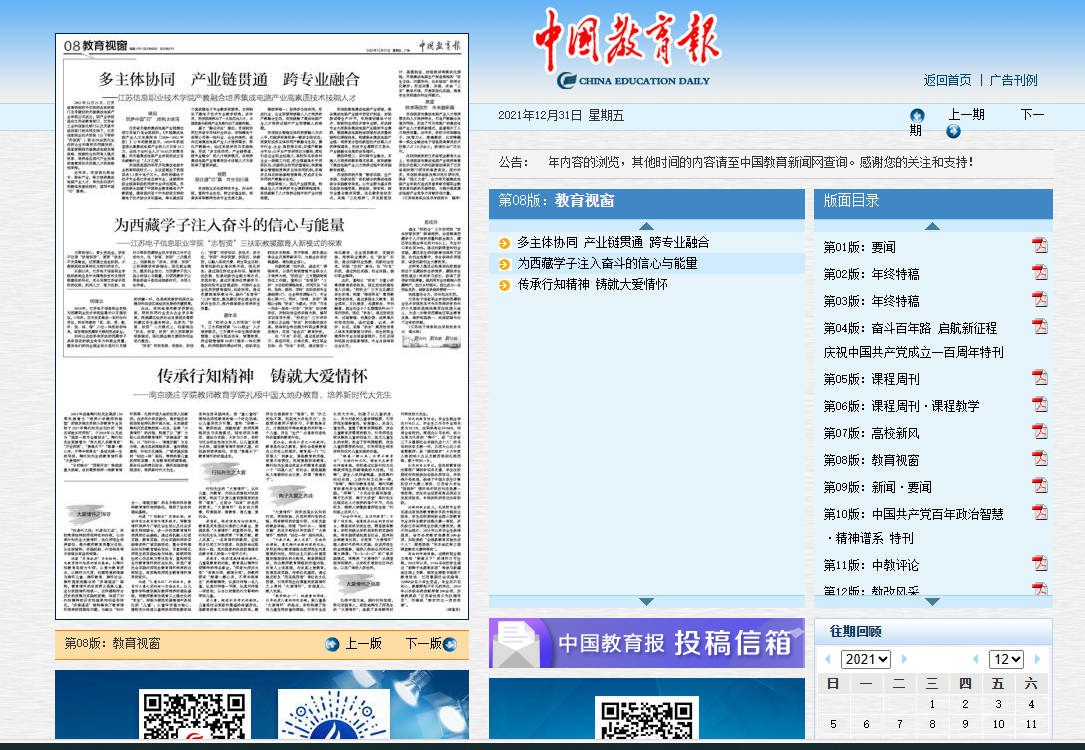The image size is (1085, 750).
Task: Download the PDF of 第05版 课程周刊
Action: coord(1039,378)
